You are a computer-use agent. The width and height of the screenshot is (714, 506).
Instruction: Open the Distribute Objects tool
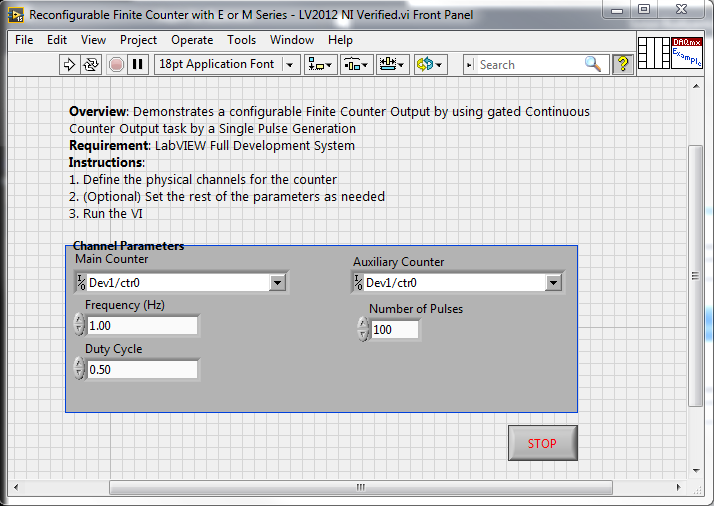pos(357,65)
